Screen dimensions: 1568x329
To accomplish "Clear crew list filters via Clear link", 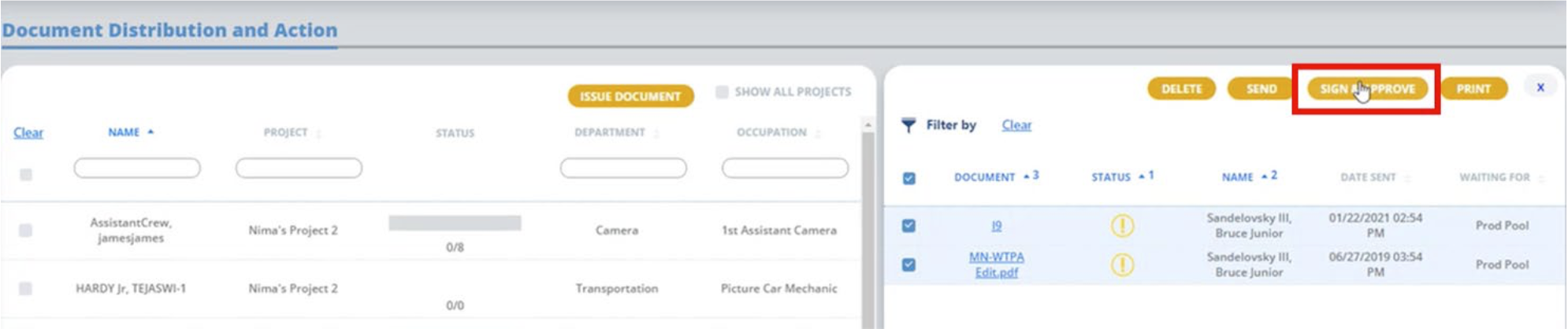I will [x=28, y=132].
